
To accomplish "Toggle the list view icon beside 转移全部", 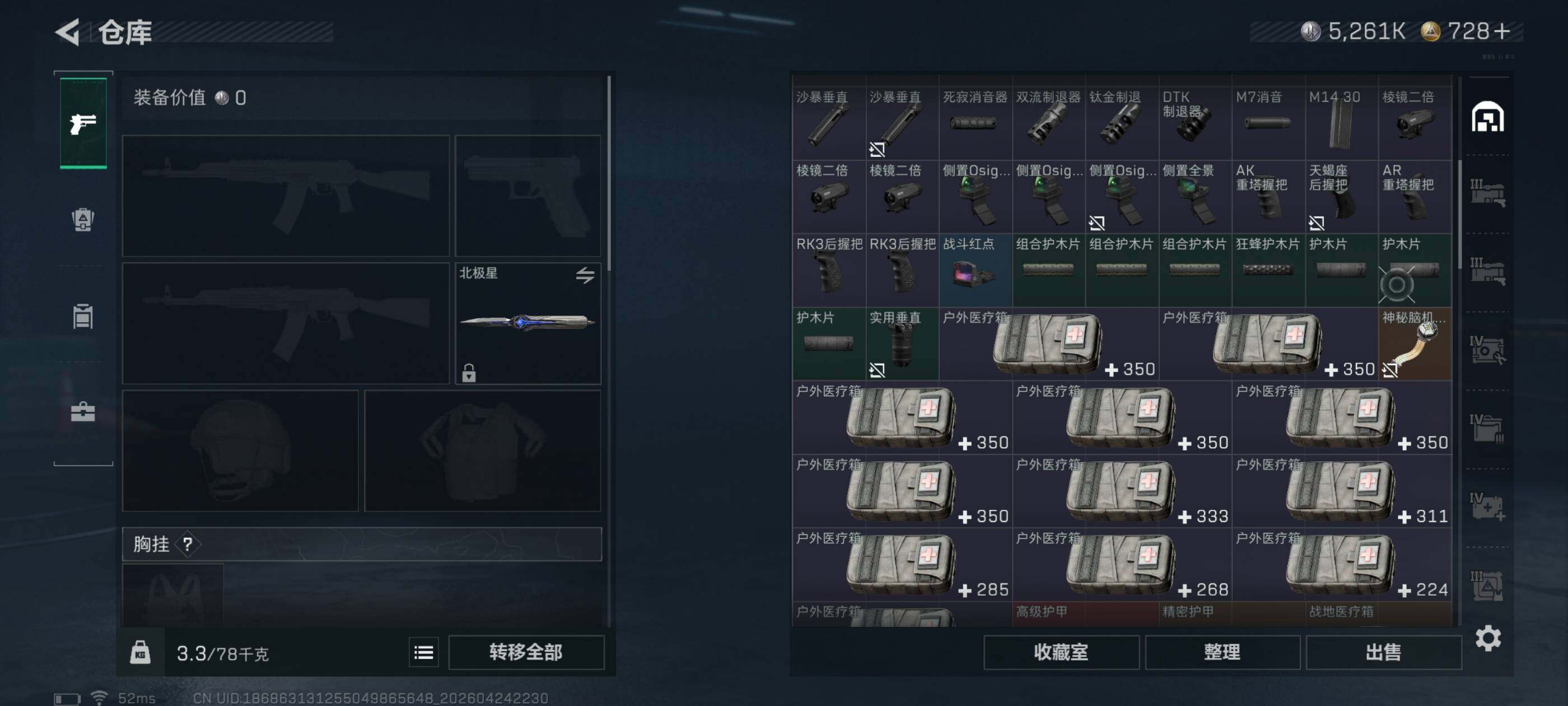I will coord(424,652).
